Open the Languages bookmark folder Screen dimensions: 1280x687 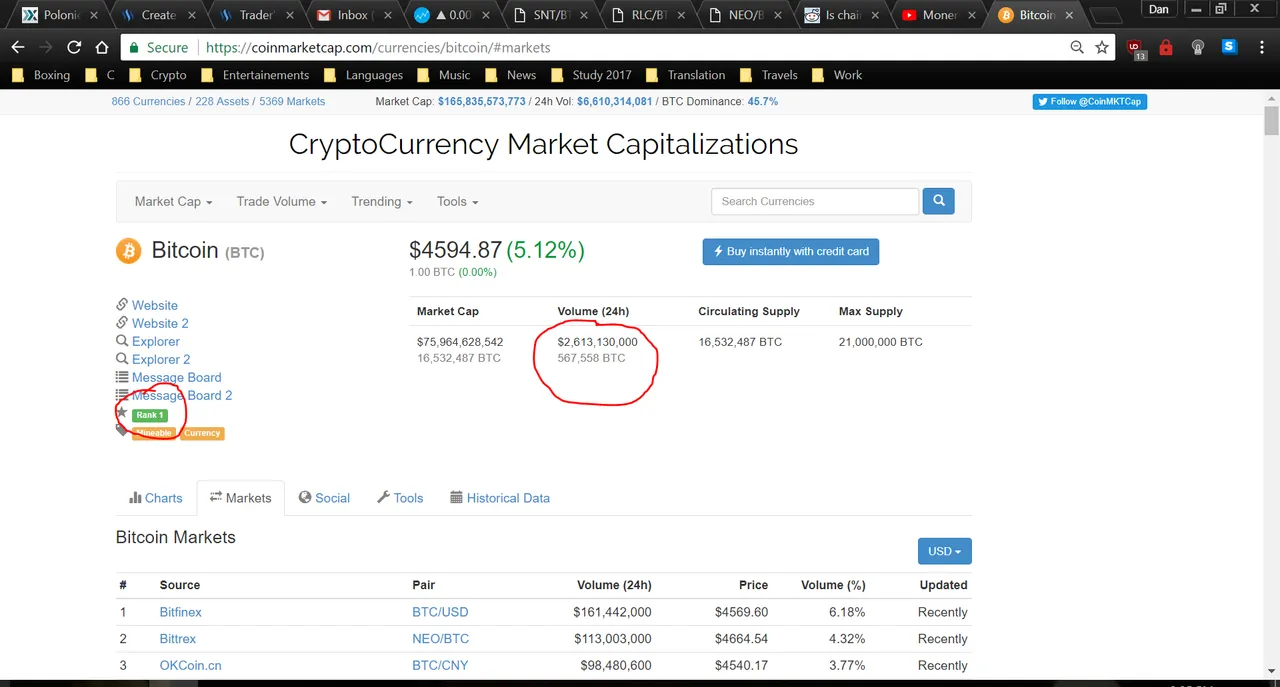[364, 75]
